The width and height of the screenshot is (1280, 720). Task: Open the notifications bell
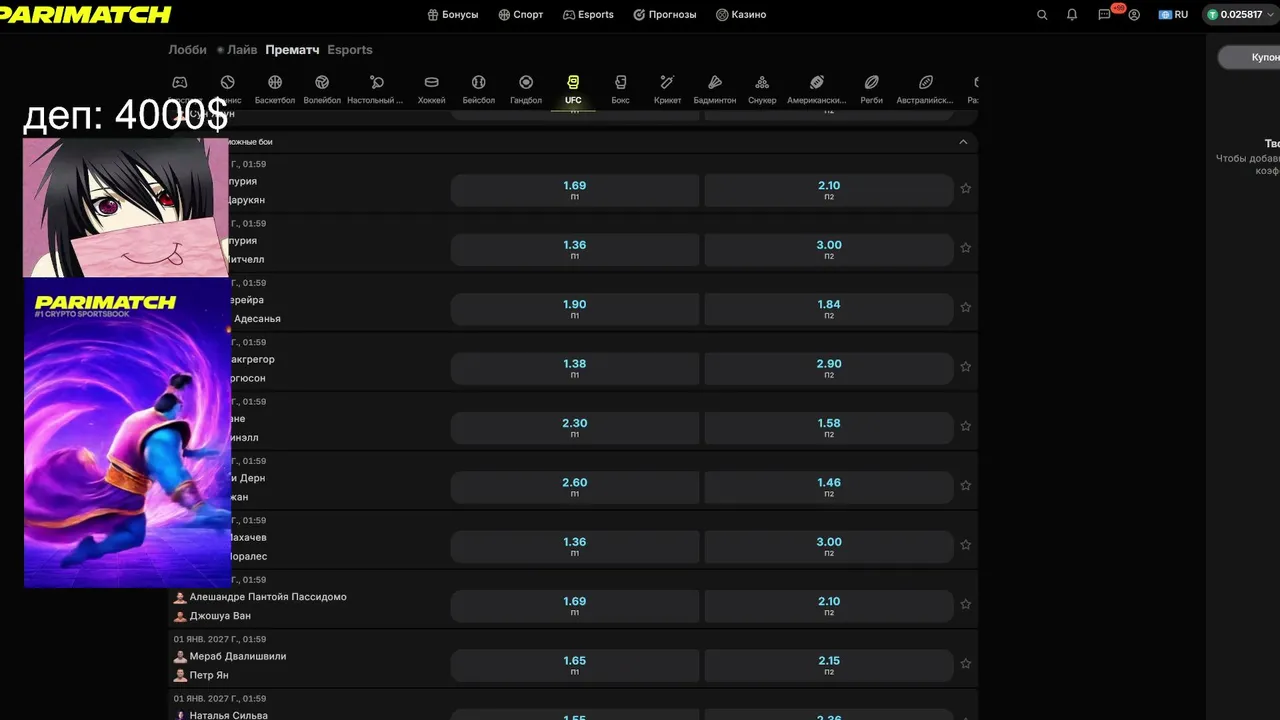pos(1072,15)
